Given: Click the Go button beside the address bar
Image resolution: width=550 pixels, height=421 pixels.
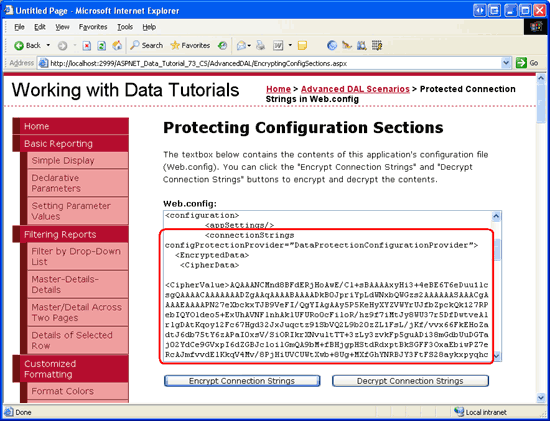Looking at the screenshot, I should (528, 63).
